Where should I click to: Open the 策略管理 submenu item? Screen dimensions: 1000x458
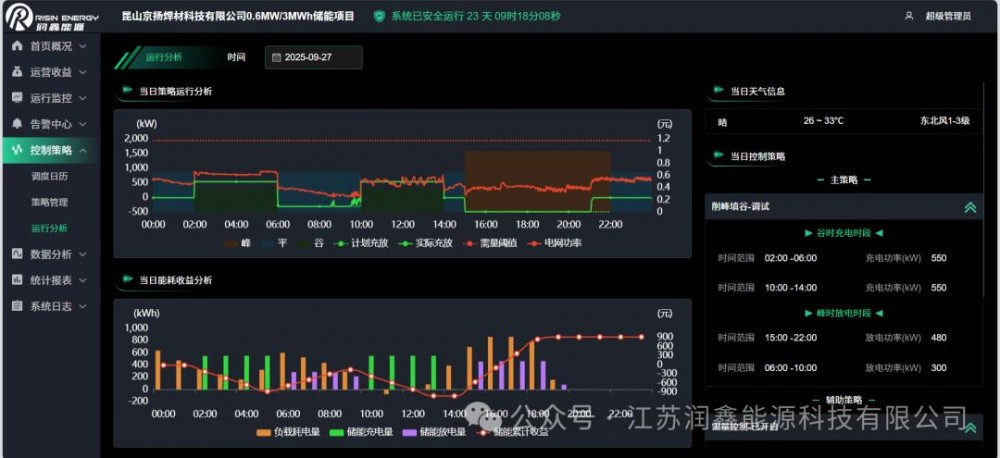[49, 202]
